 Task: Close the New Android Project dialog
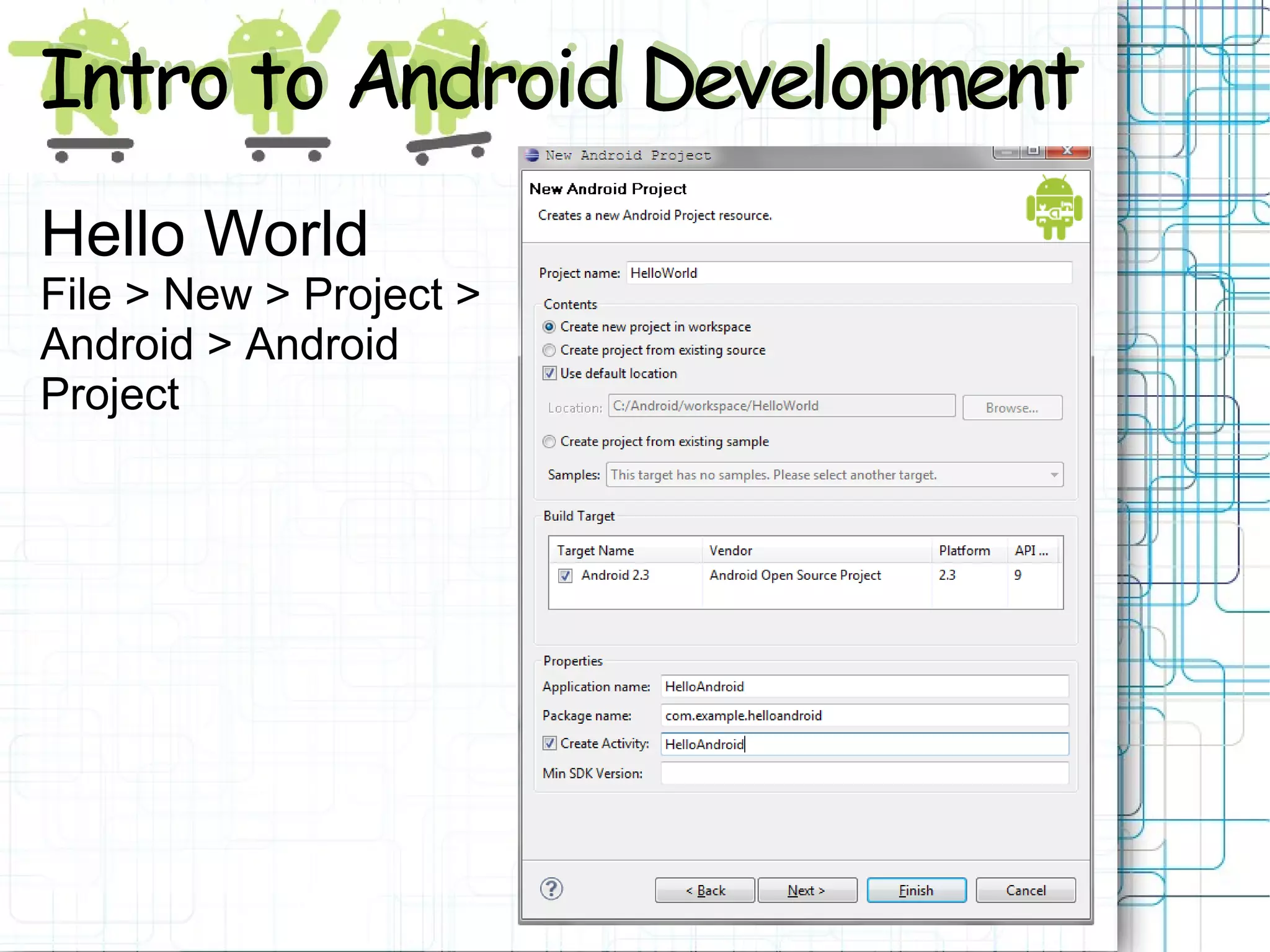1068,151
